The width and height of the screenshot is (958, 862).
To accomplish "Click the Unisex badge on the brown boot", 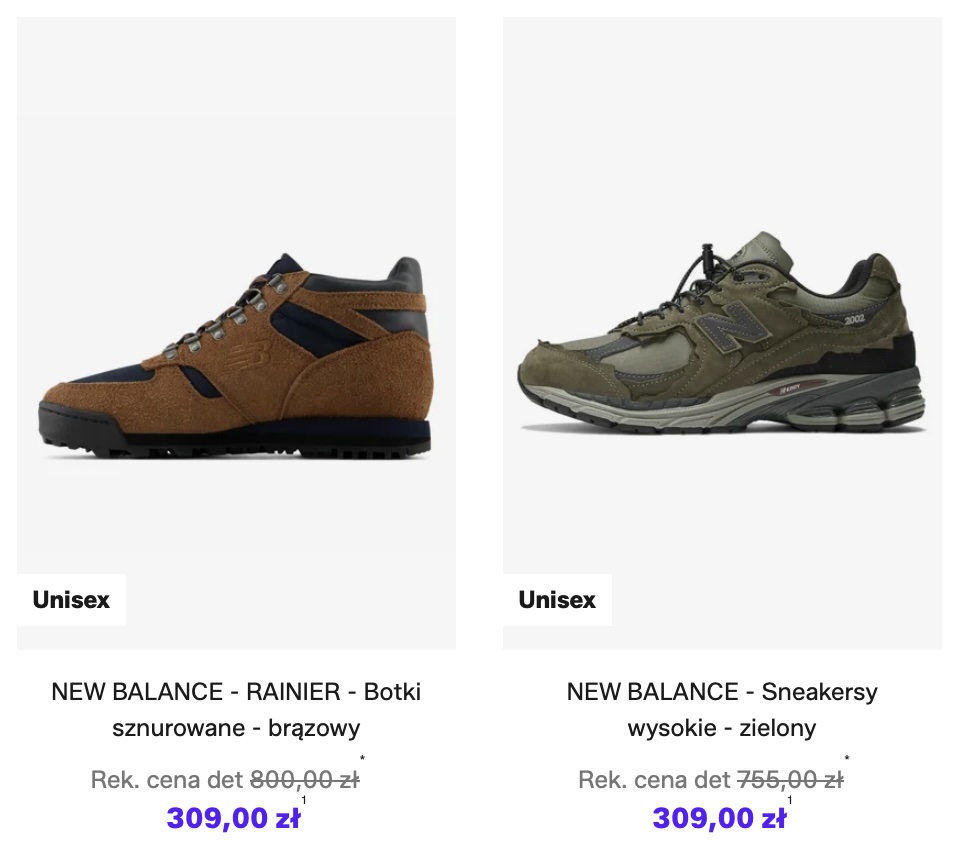I will pyautogui.click(x=71, y=600).
